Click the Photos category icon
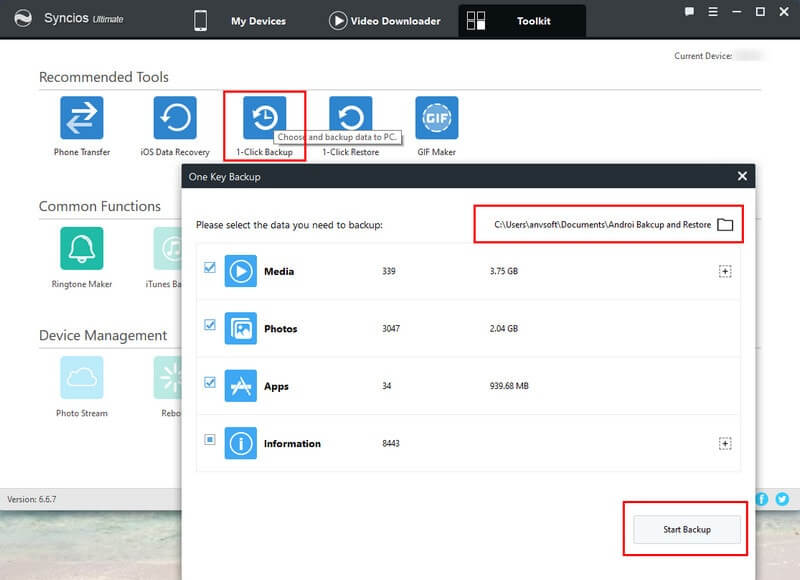This screenshot has height=580, width=800. point(241,329)
